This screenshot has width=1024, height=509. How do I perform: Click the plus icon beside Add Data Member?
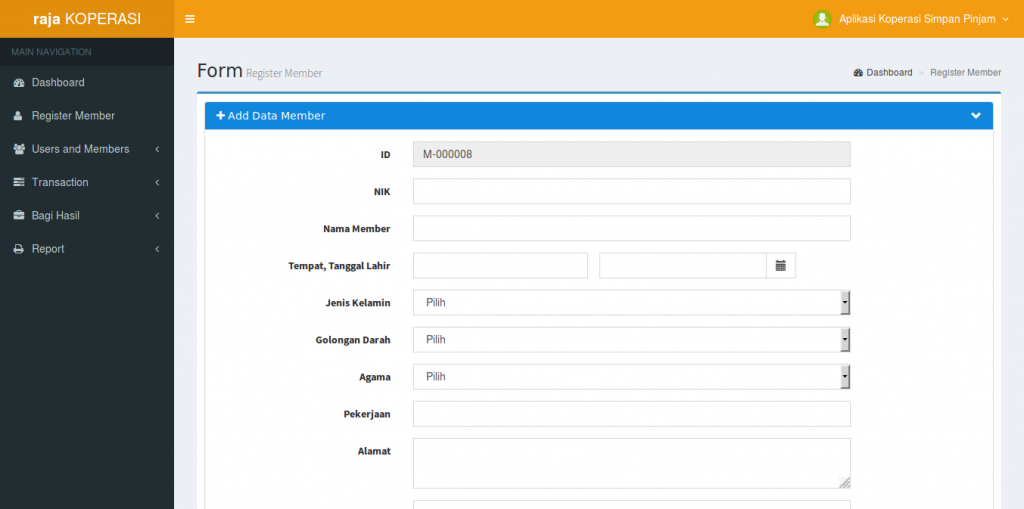pos(221,116)
